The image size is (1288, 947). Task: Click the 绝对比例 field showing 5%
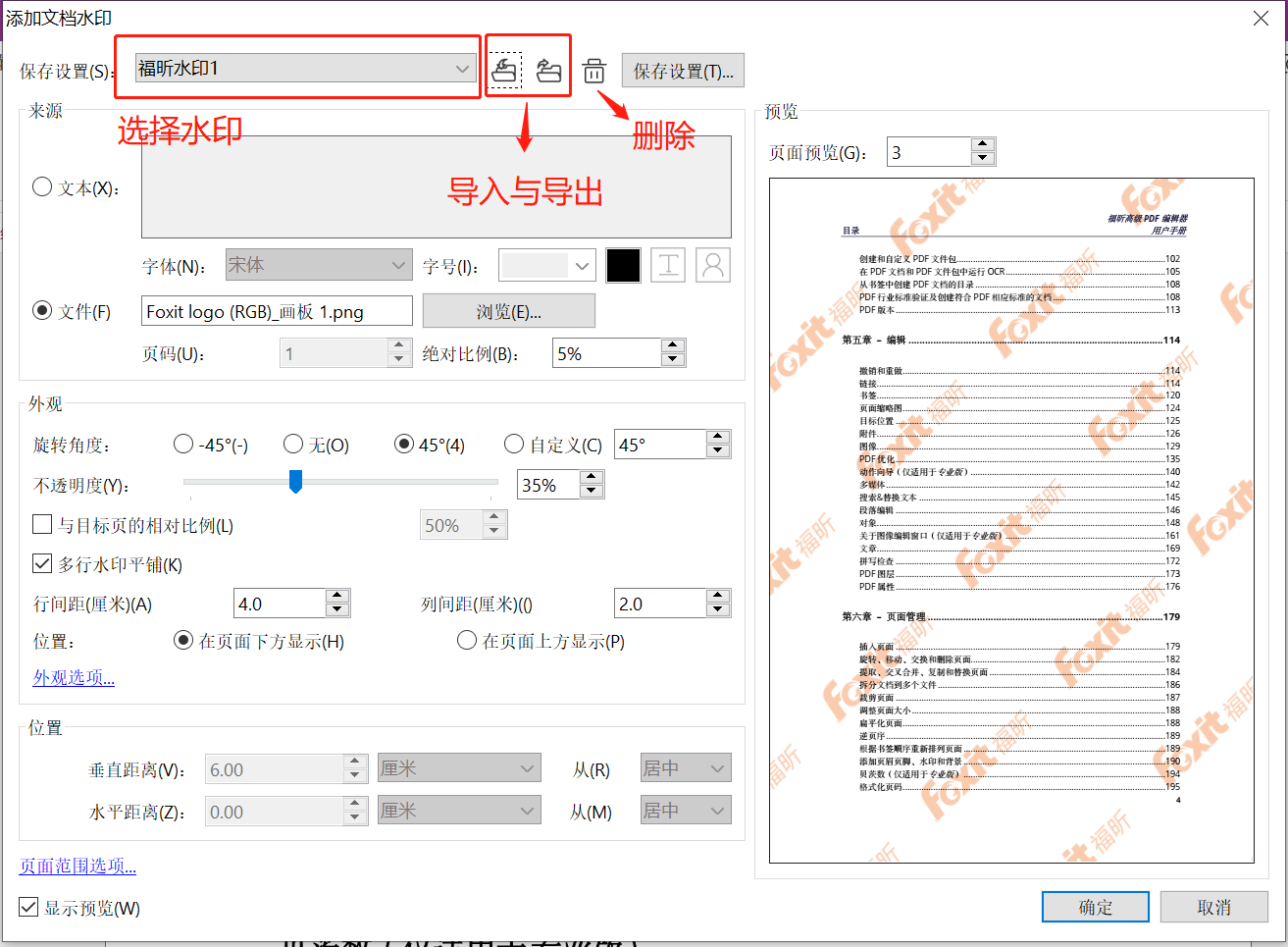(x=607, y=353)
